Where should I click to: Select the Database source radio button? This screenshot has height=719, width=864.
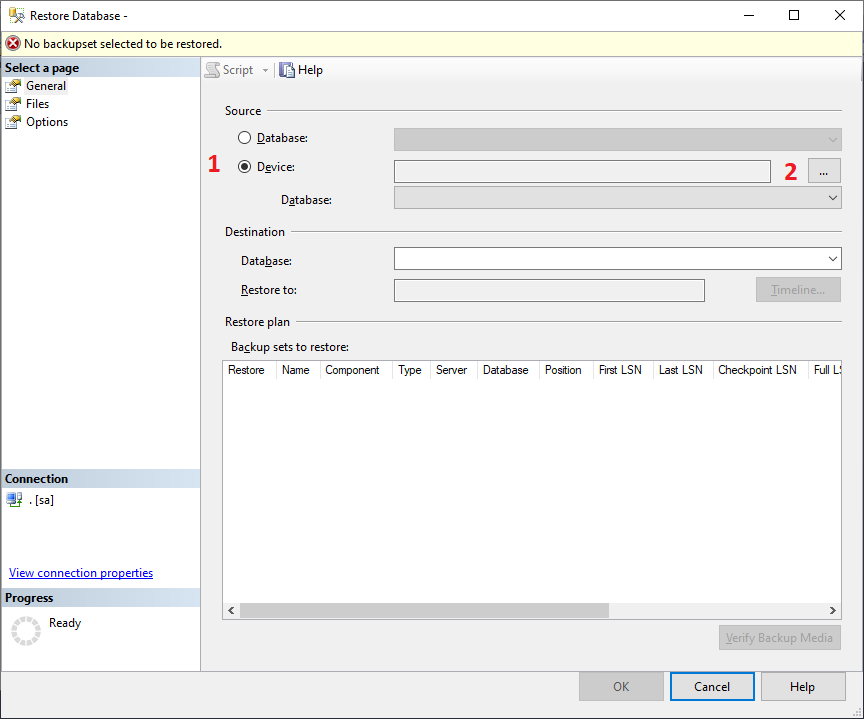click(244, 138)
